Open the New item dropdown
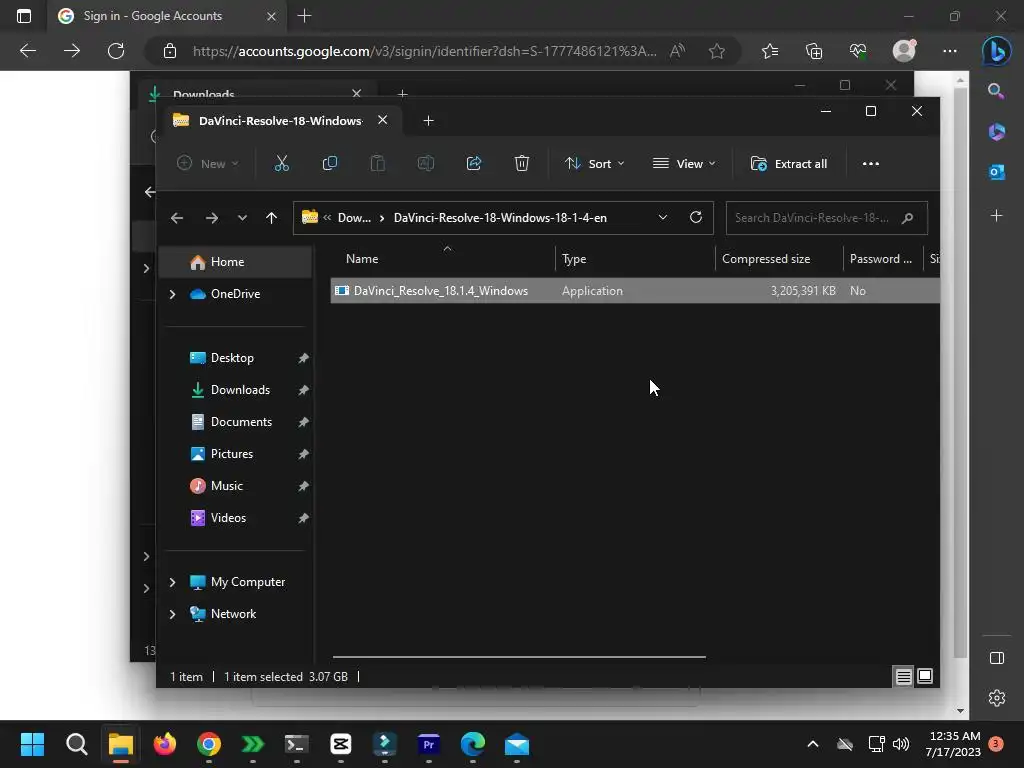Image resolution: width=1024 pixels, height=768 pixels. point(208,163)
